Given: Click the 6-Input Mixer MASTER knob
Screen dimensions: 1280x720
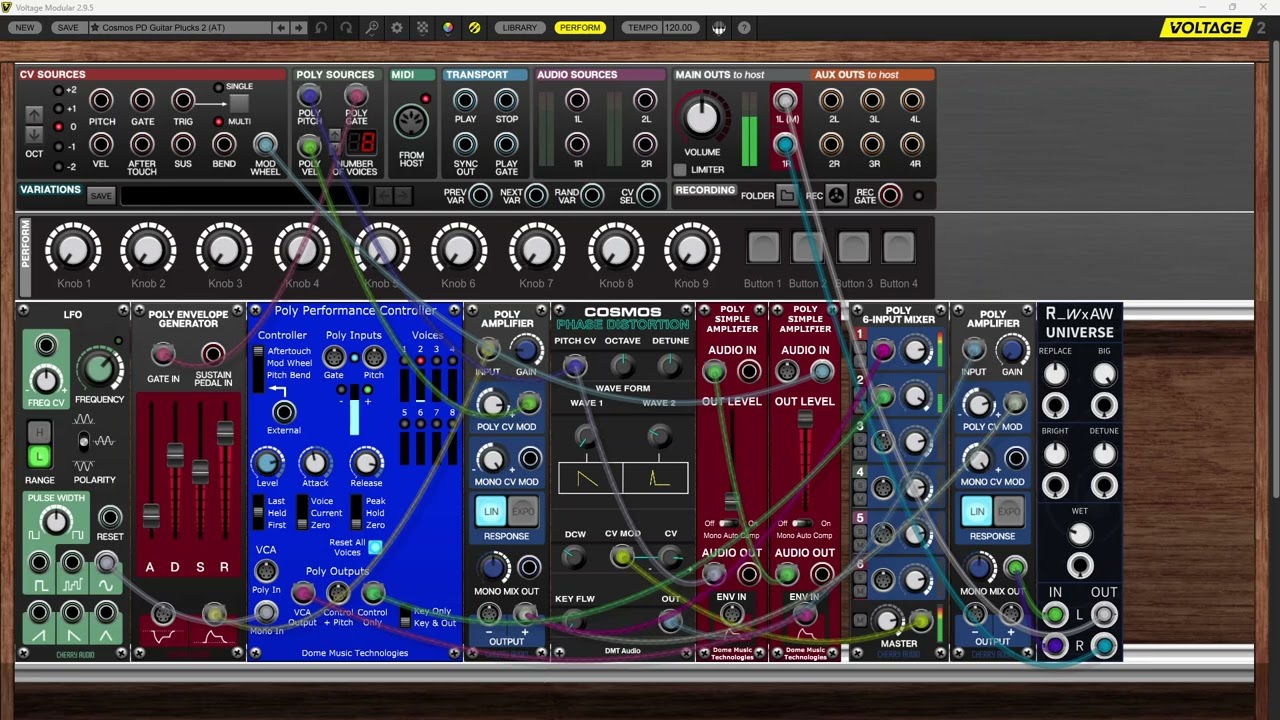Looking at the screenshot, I should (886, 621).
